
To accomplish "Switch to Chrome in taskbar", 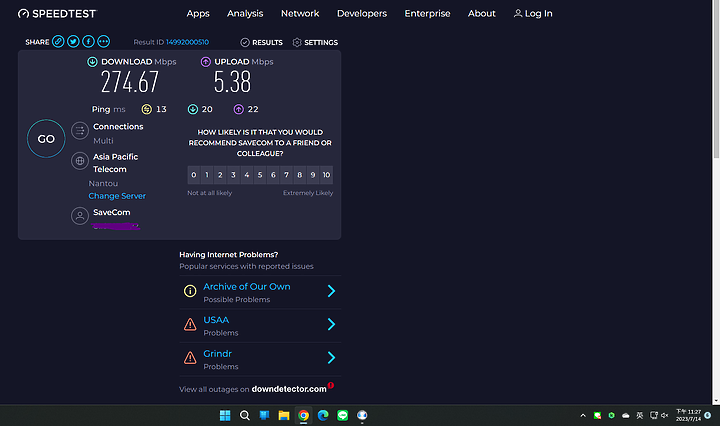I will (x=304, y=415).
